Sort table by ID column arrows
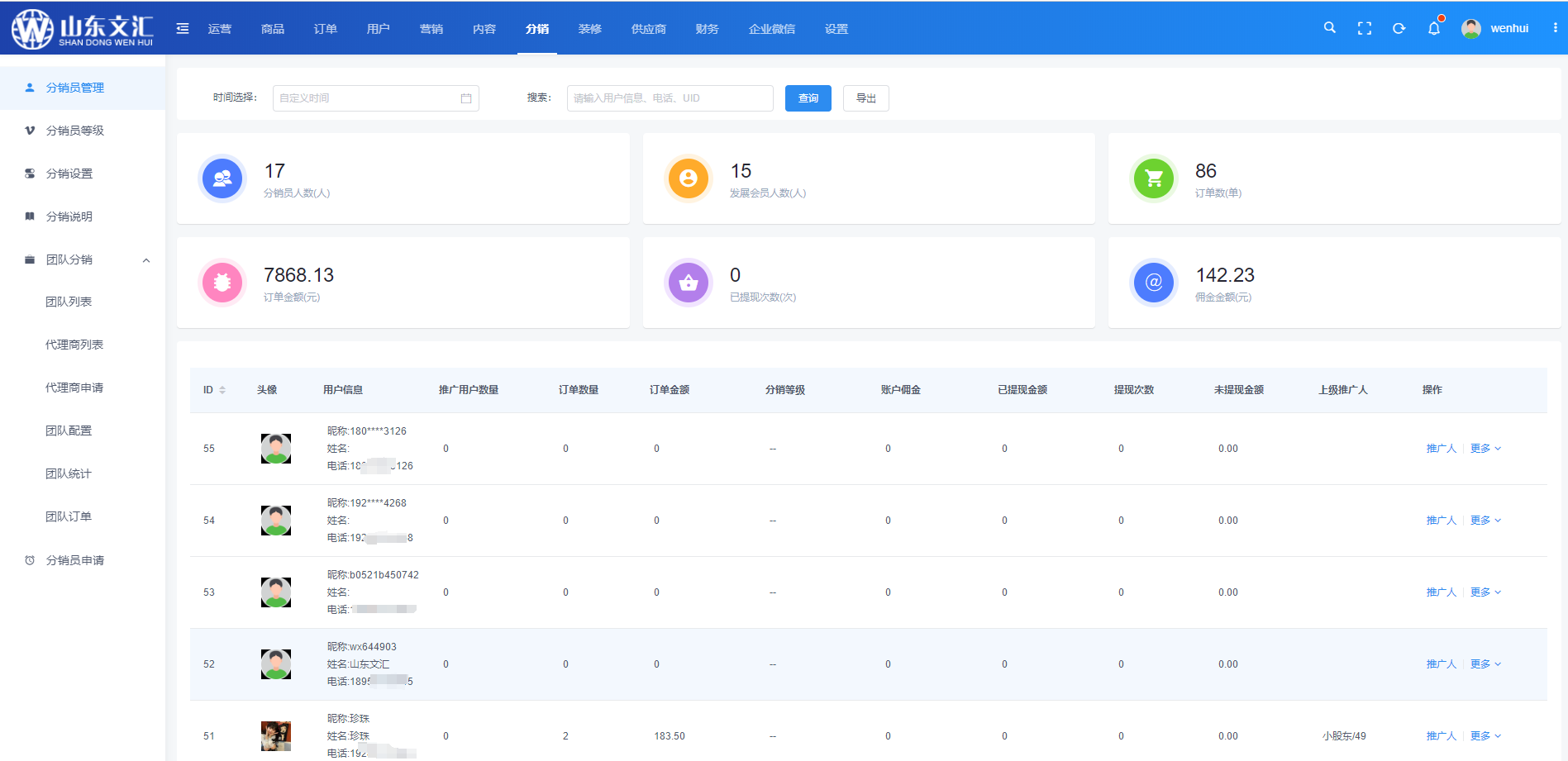The width and height of the screenshot is (1568, 761). click(222, 390)
